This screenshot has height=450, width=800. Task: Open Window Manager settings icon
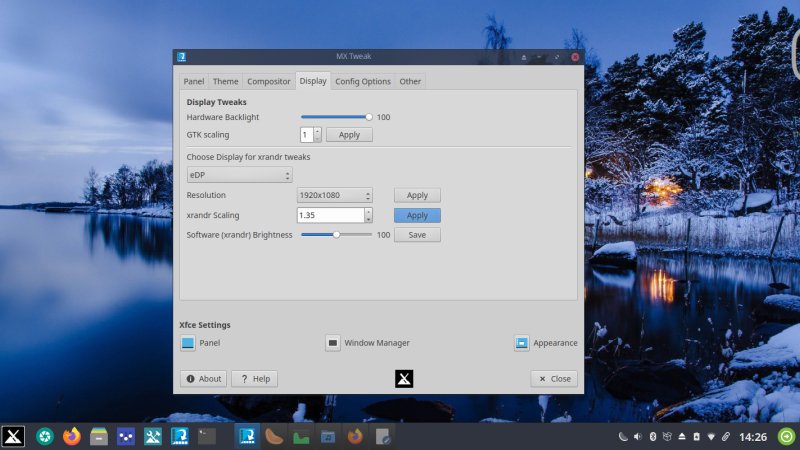point(333,343)
